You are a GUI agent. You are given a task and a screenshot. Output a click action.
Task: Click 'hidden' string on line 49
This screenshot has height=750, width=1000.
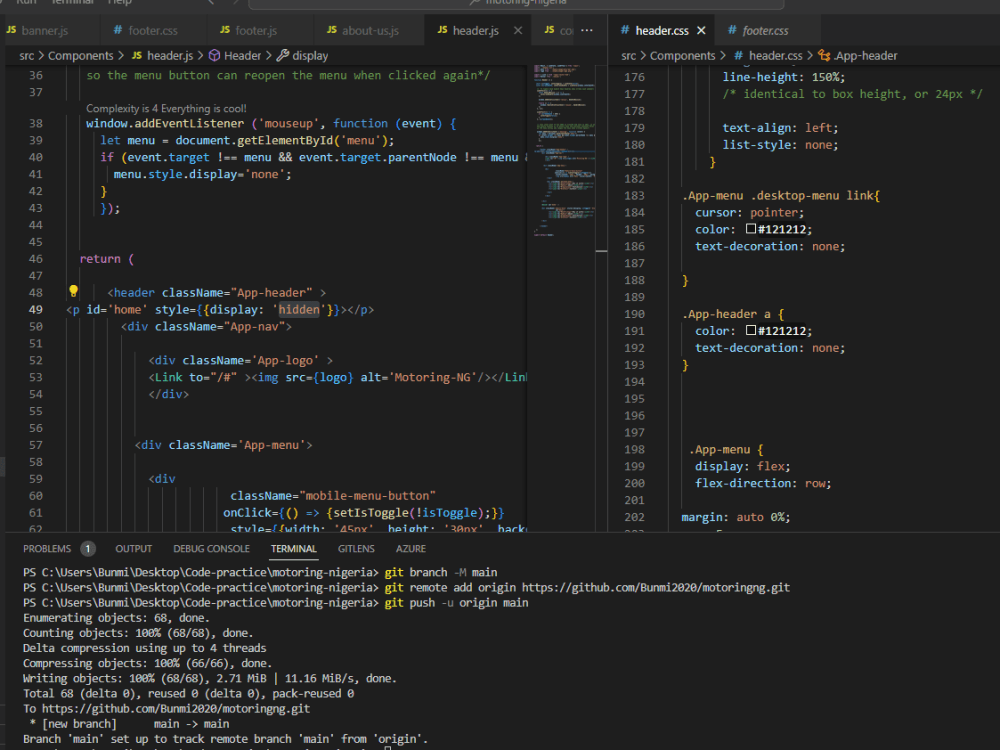(x=299, y=309)
